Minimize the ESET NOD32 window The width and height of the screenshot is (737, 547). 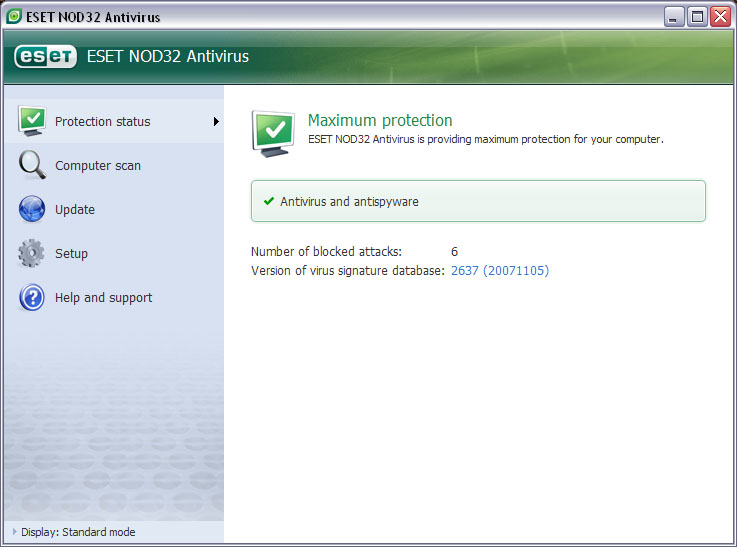[x=674, y=17]
